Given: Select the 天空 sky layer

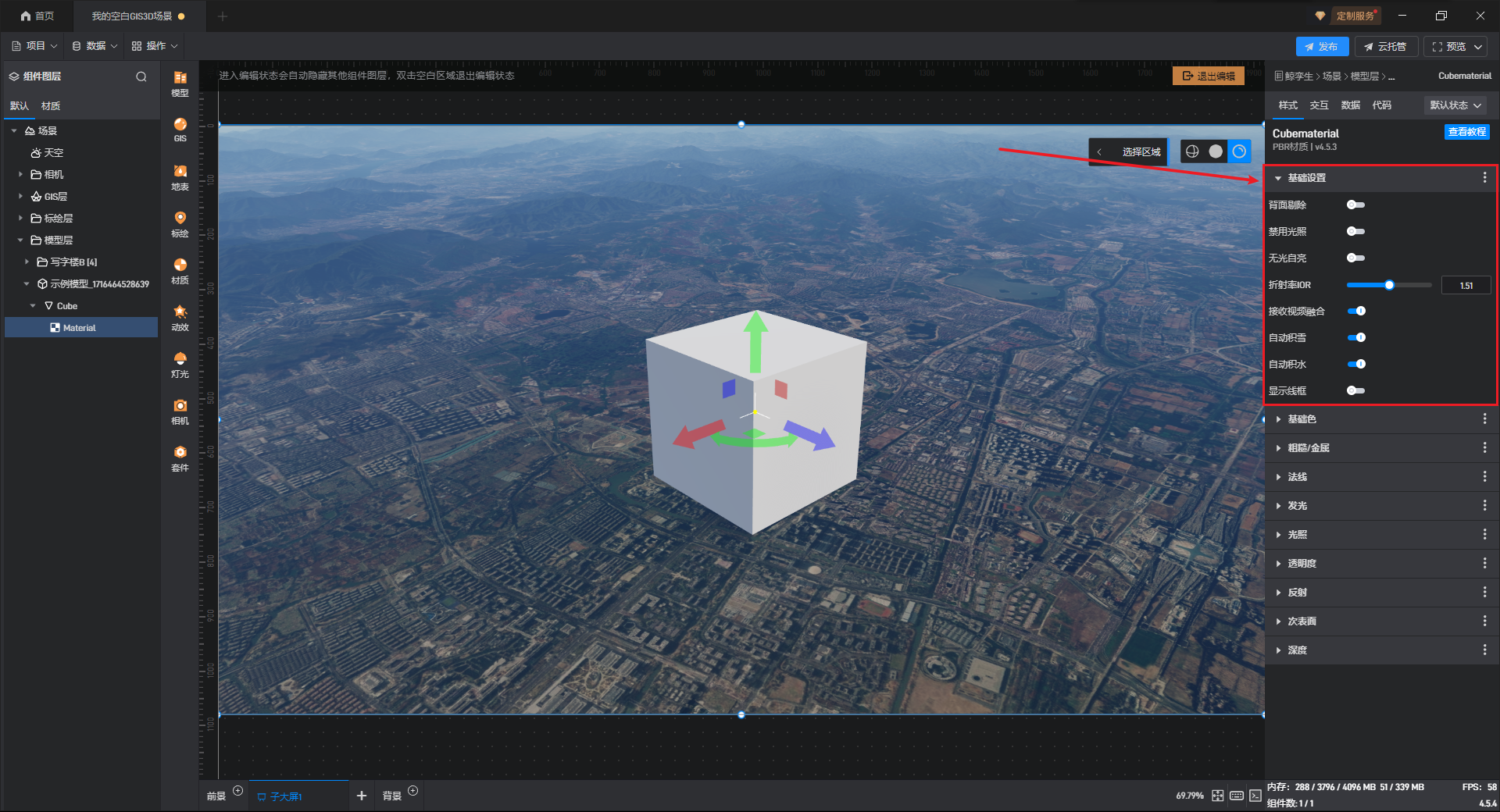Looking at the screenshot, I should click(48, 153).
